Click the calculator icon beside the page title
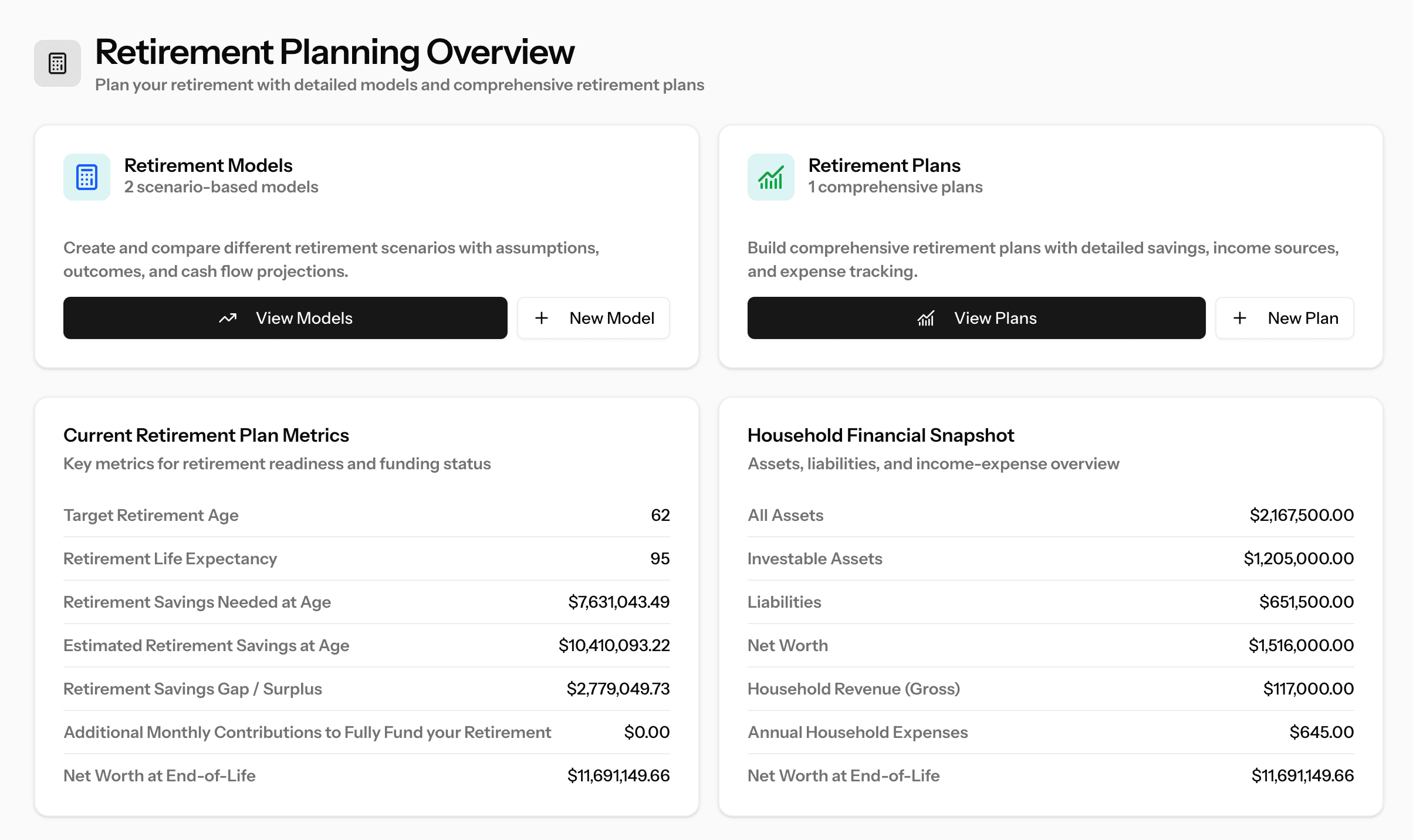This screenshot has height=840, width=1413. pos(57,63)
